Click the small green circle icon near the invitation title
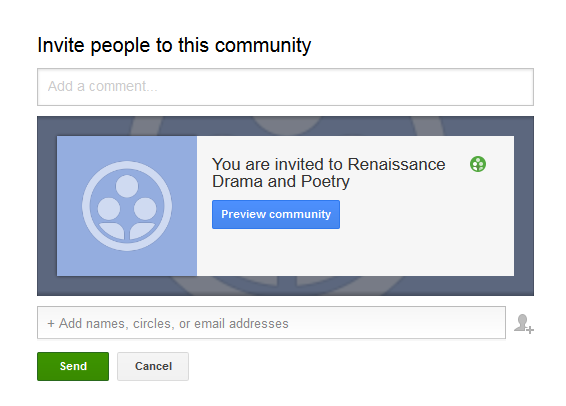Viewport: 566px width, 406px height. pos(478,164)
